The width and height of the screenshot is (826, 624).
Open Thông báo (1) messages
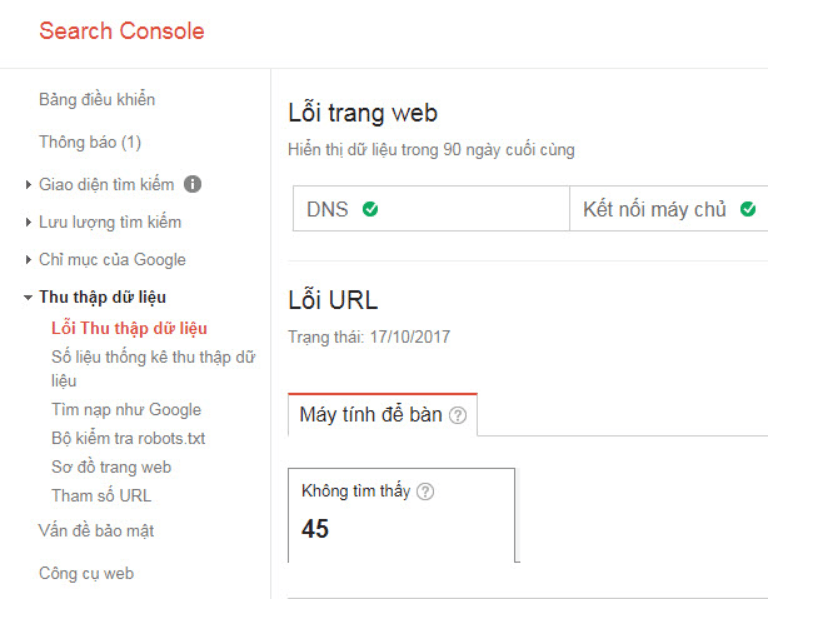[x=90, y=142]
